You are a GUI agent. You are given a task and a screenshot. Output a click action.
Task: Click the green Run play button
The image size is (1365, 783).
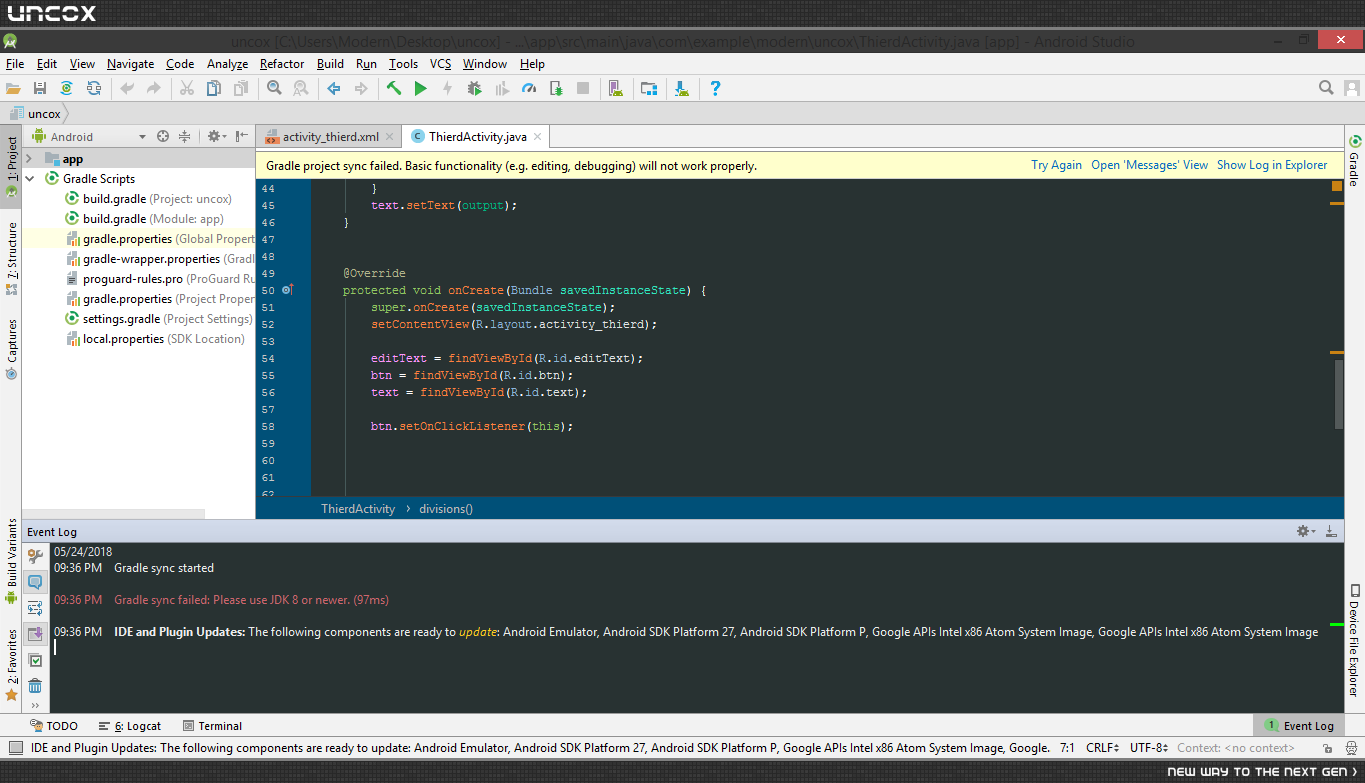(x=421, y=89)
